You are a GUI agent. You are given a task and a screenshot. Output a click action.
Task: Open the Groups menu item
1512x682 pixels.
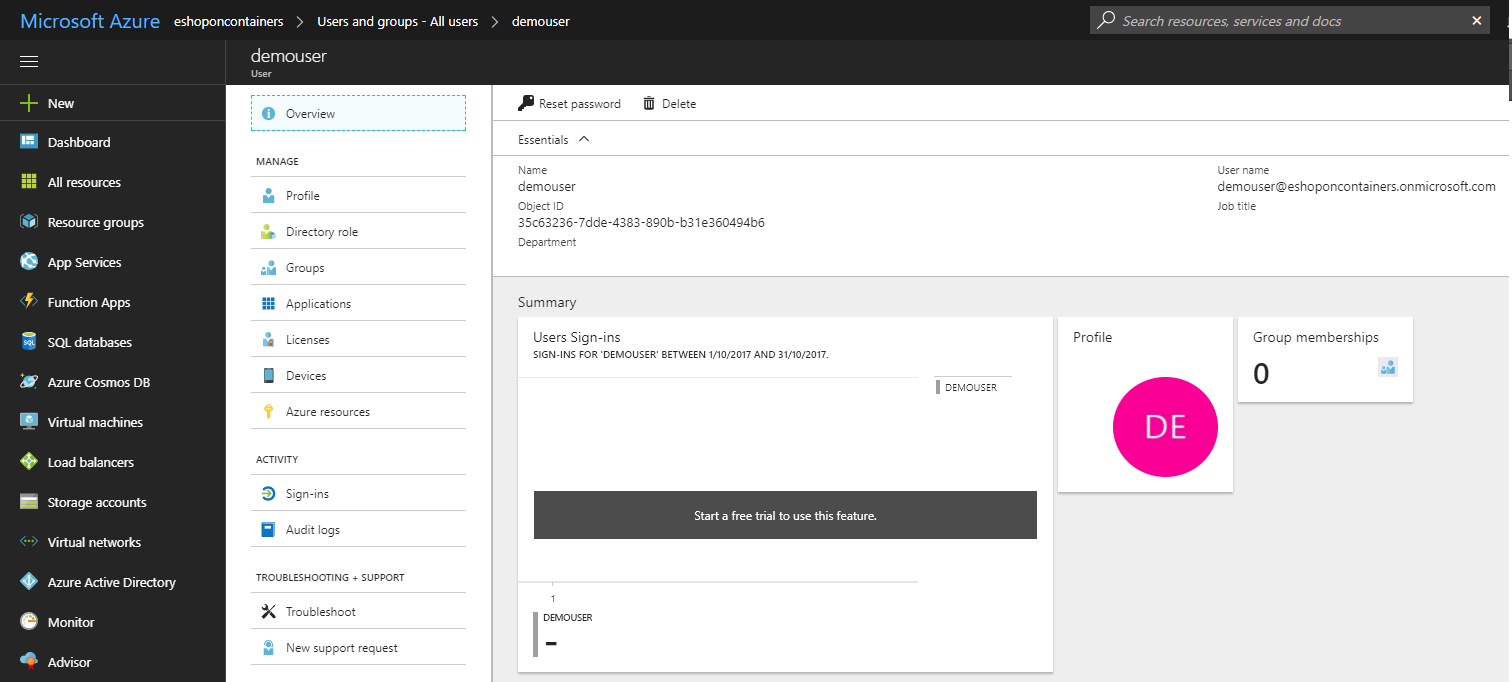358,268
